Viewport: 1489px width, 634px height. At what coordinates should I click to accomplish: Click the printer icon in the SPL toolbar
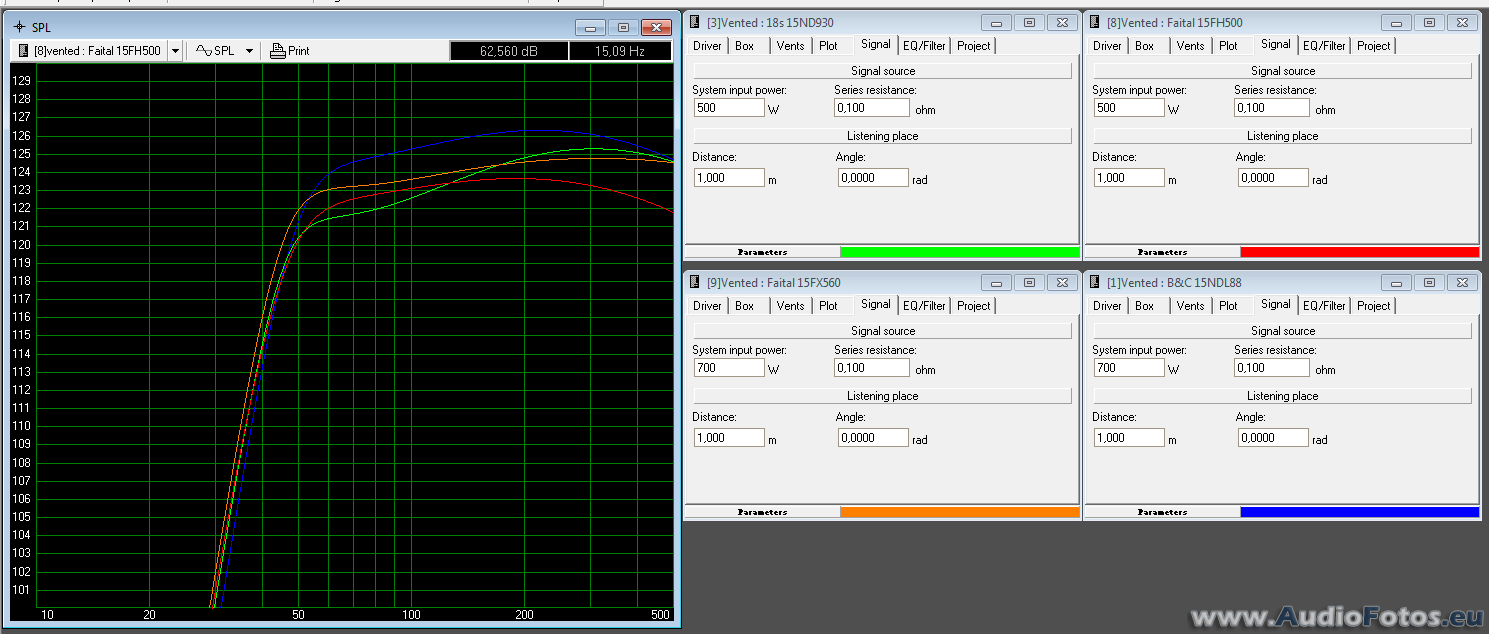[278, 51]
